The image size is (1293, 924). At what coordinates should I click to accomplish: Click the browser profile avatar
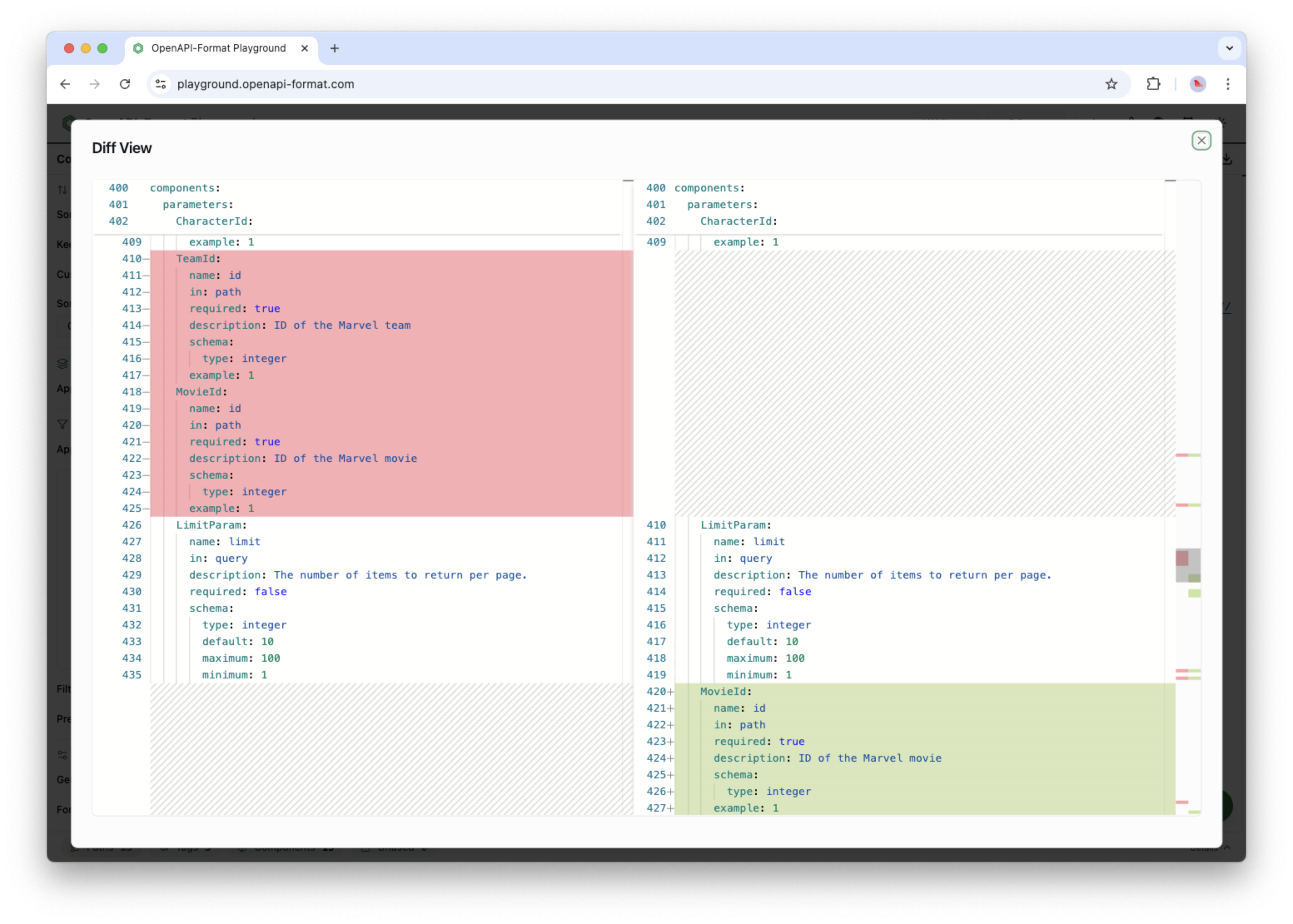click(x=1198, y=84)
